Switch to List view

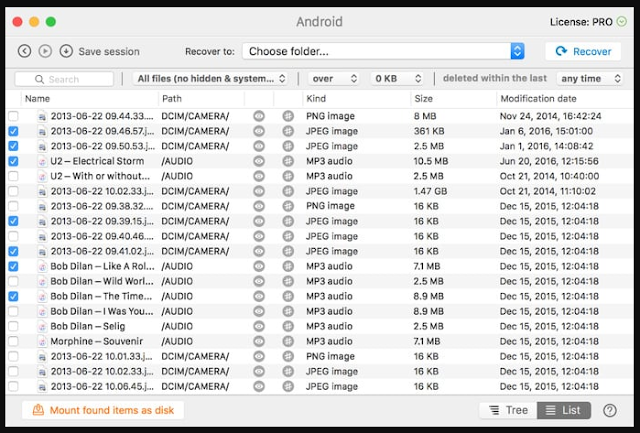pos(564,410)
